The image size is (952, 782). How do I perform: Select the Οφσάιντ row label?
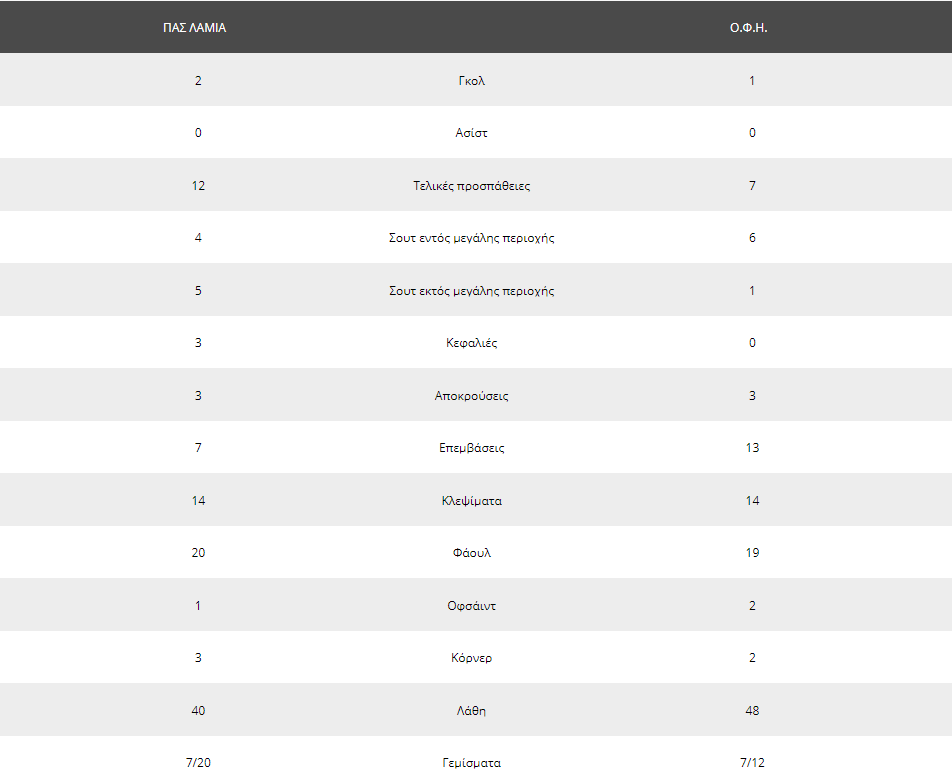coord(472,606)
